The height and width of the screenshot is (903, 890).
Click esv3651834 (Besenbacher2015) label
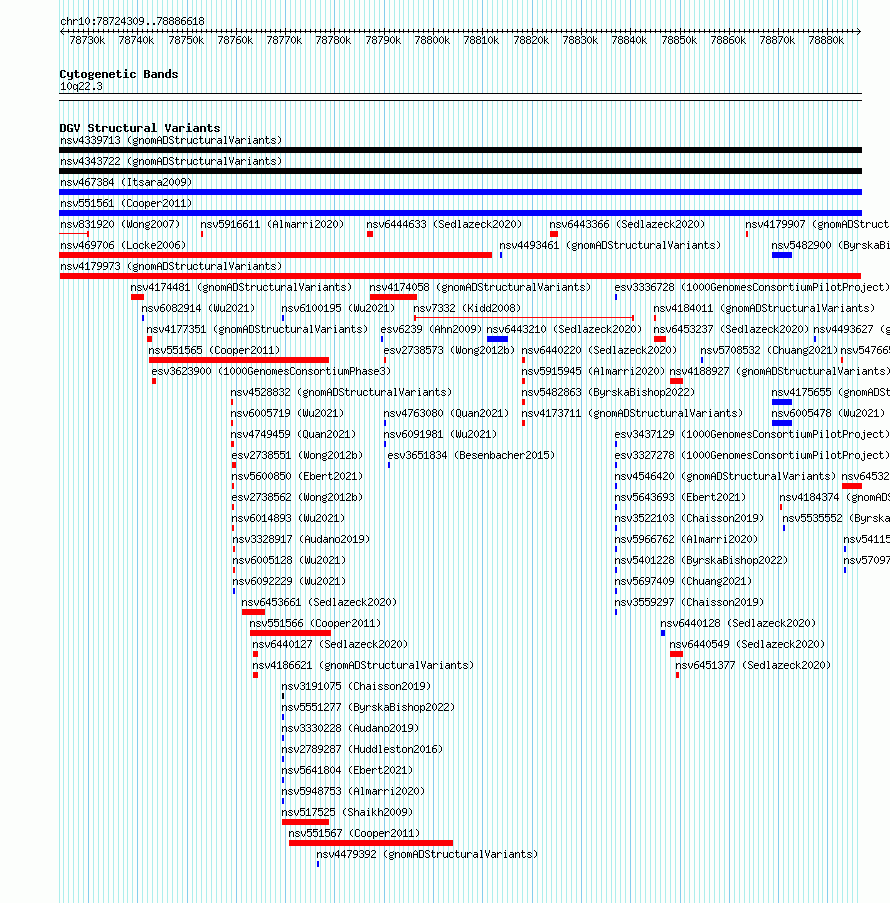coord(471,456)
